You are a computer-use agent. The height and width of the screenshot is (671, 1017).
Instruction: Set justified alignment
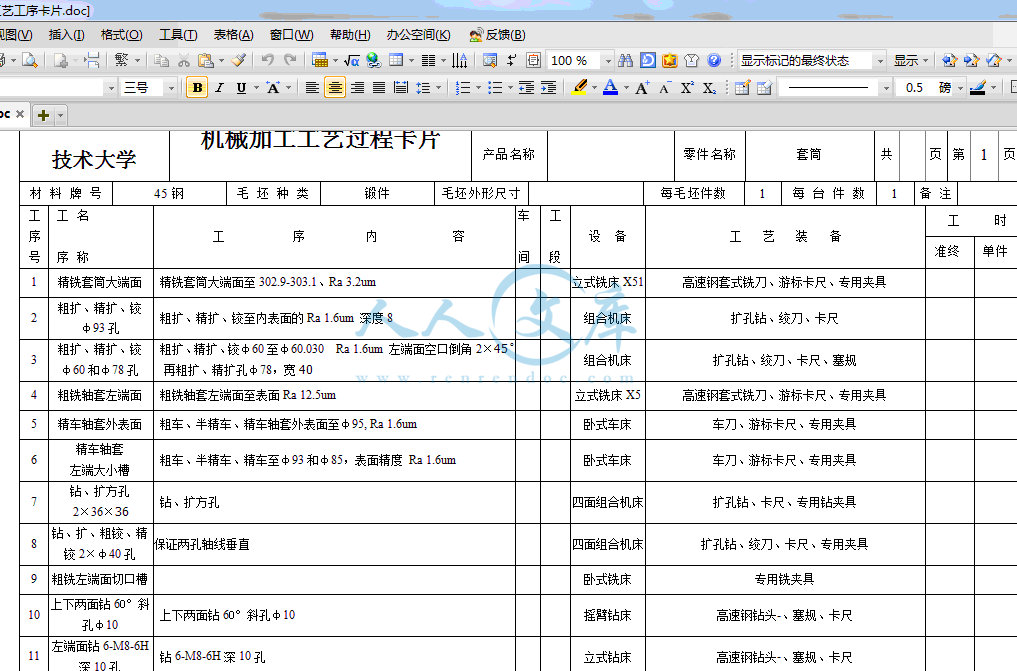[x=379, y=88]
